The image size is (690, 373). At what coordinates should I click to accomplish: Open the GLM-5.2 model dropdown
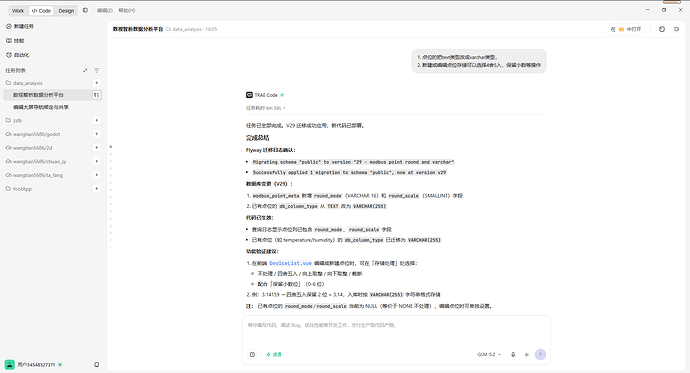point(489,355)
